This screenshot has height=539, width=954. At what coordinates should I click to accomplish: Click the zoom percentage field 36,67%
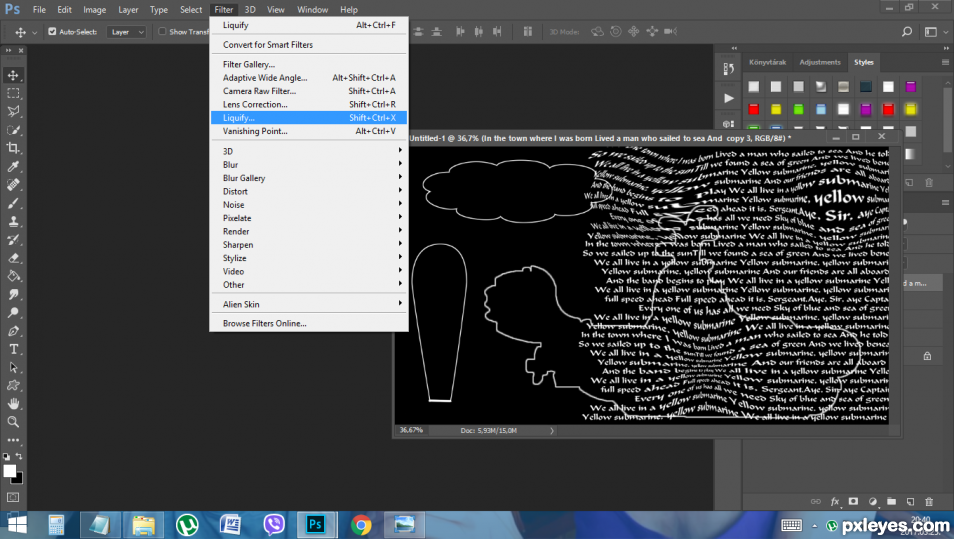tap(411, 430)
